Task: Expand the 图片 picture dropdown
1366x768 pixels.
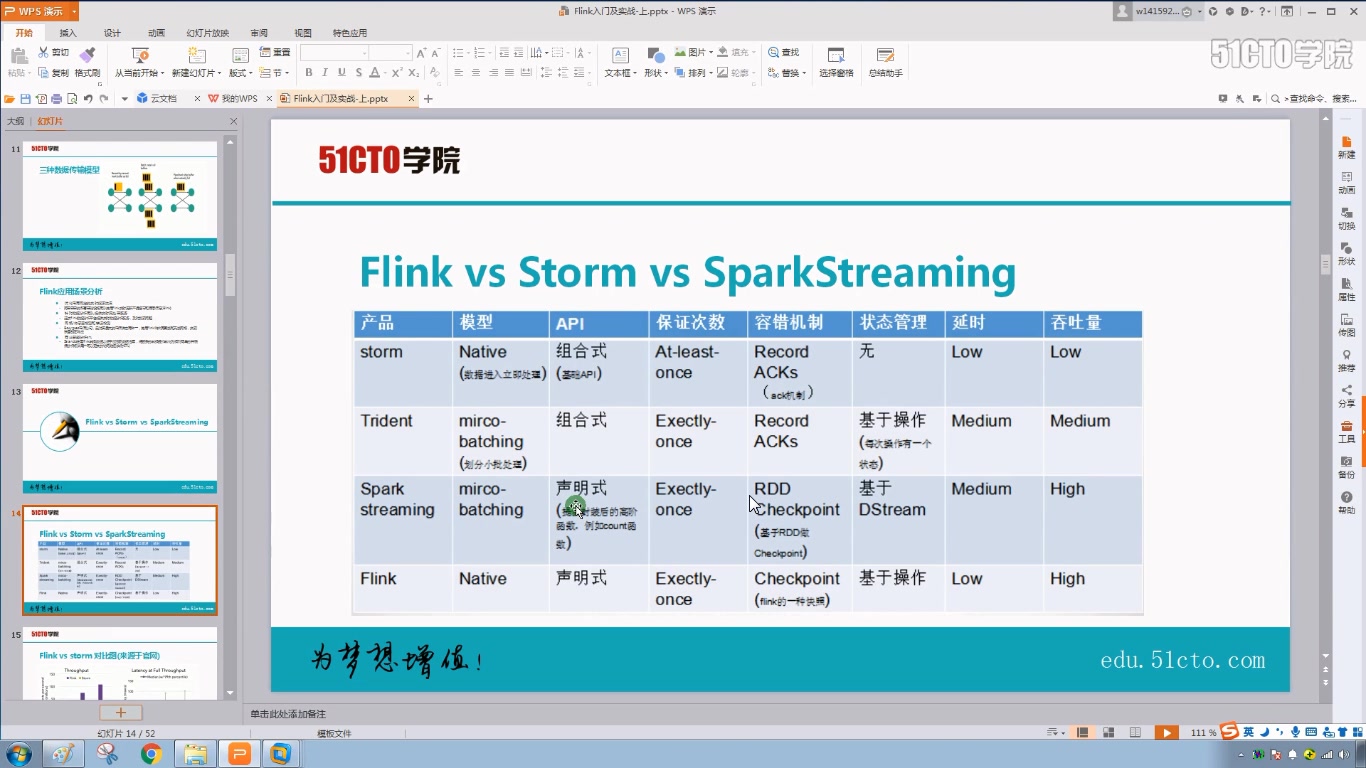Action: pyautogui.click(x=709, y=52)
